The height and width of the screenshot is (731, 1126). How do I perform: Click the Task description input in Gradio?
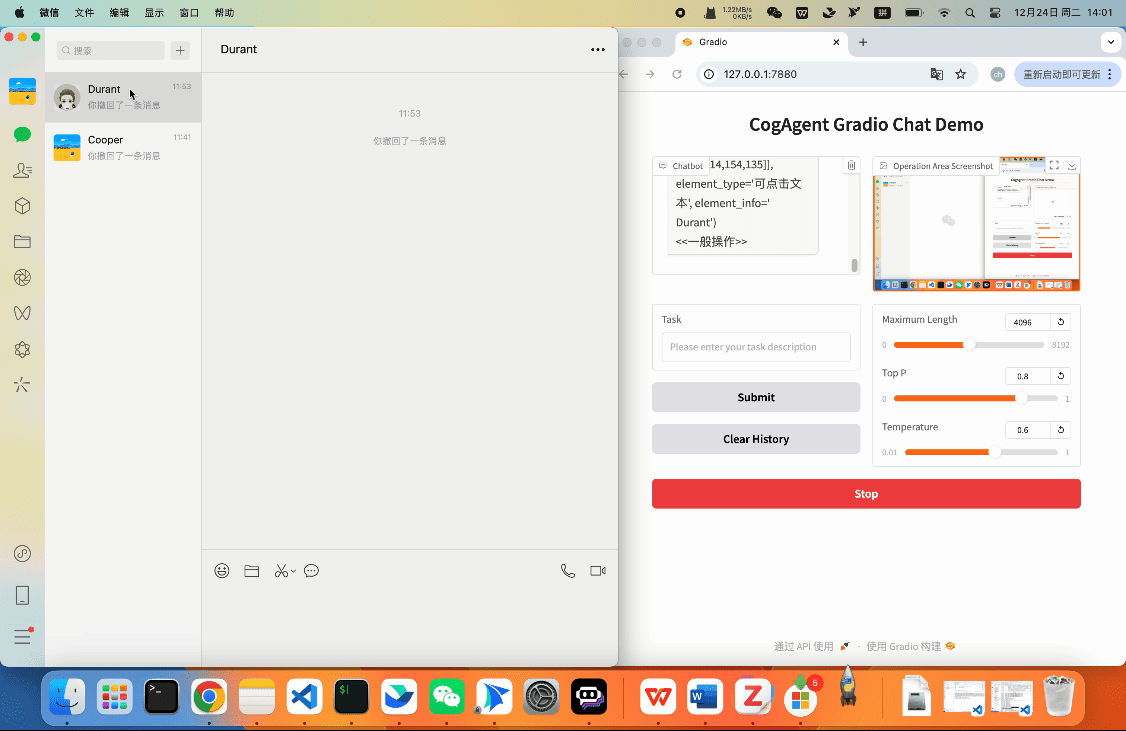[756, 347]
